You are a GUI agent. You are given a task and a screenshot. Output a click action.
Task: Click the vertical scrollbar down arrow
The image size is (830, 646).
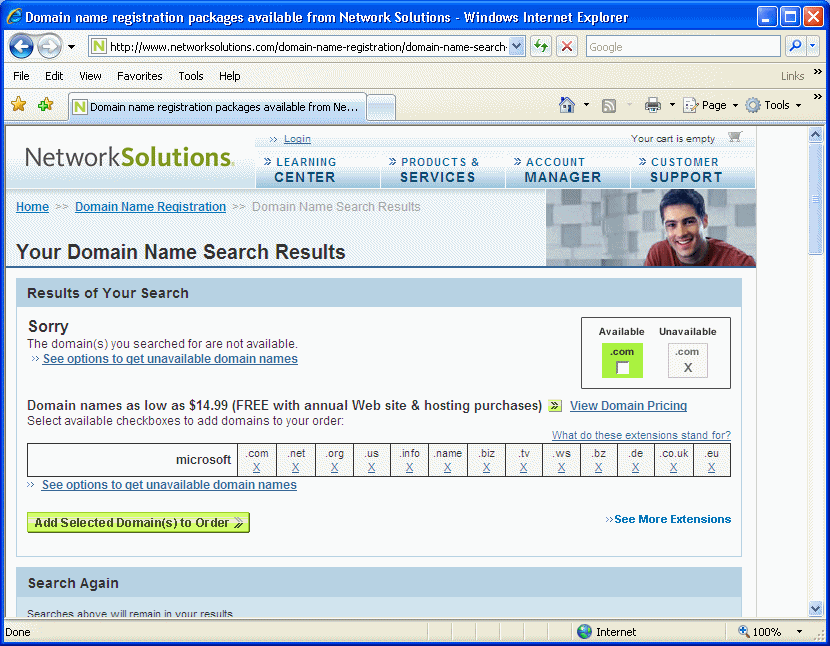[816, 609]
